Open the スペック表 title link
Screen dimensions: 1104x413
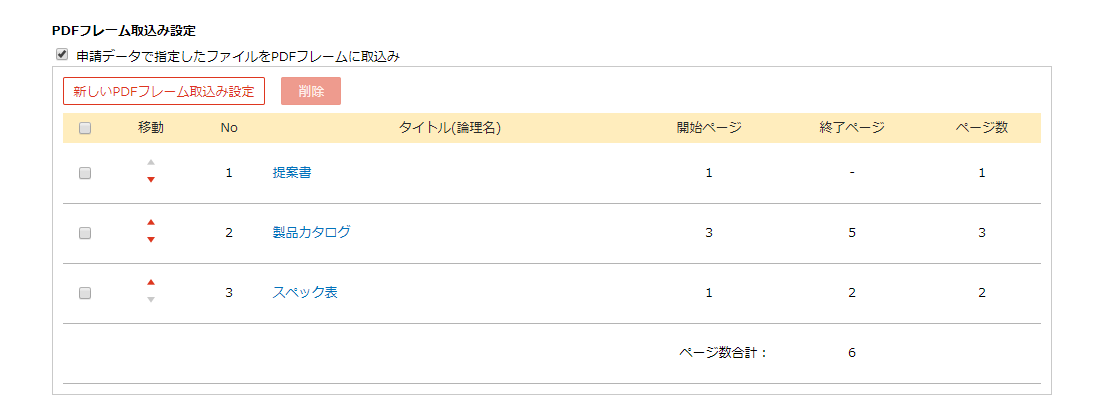(x=304, y=293)
